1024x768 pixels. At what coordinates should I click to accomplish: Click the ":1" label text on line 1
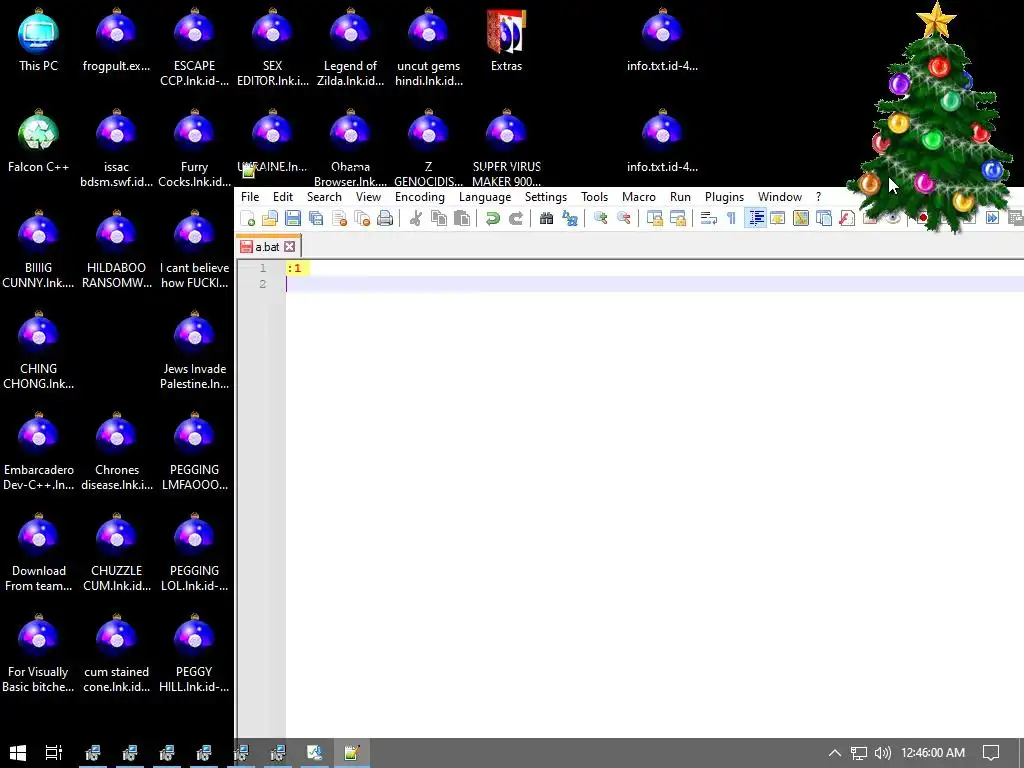click(x=294, y=268)
